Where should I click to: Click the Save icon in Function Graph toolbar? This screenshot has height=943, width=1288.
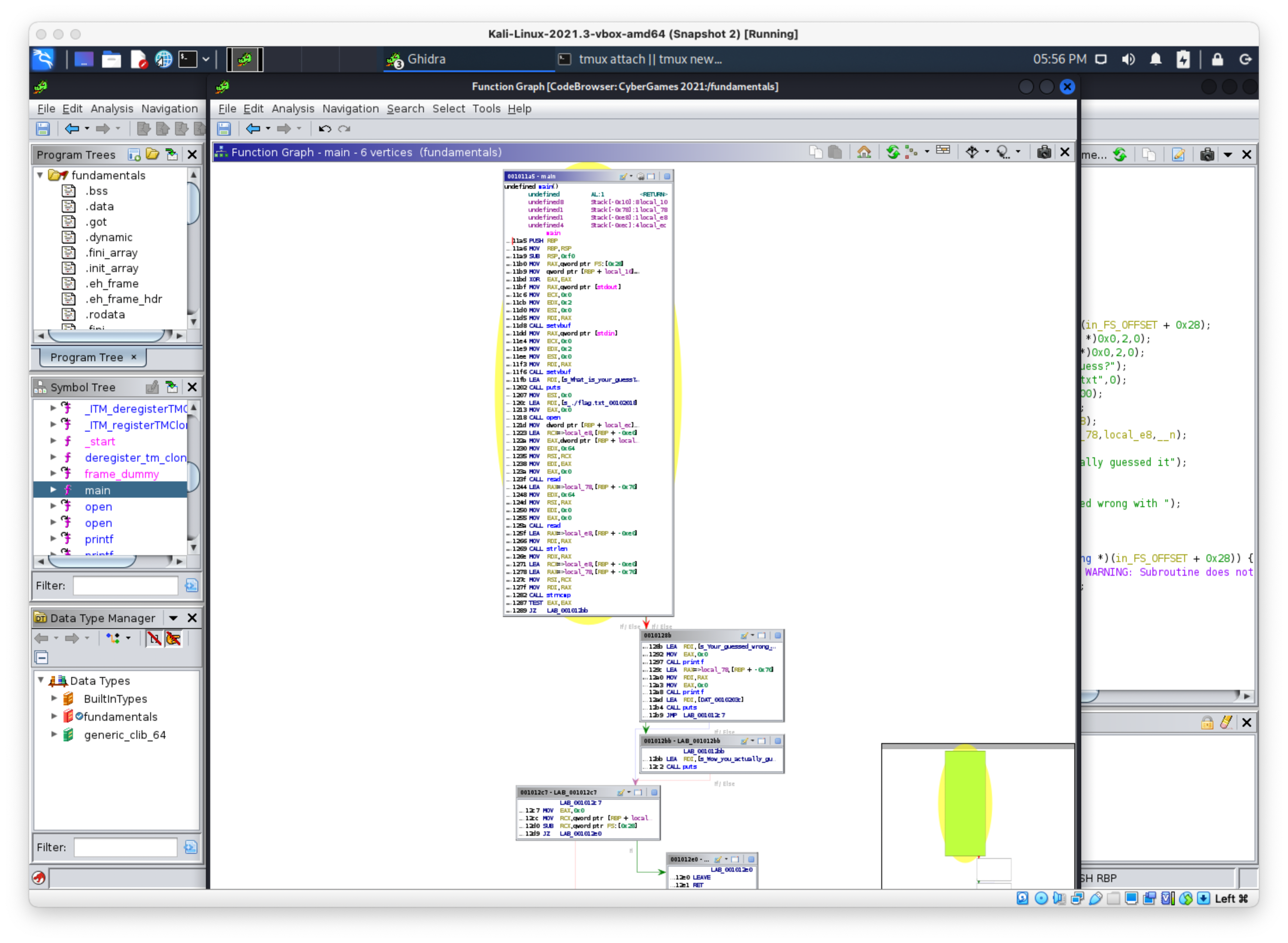pos(224,129)
